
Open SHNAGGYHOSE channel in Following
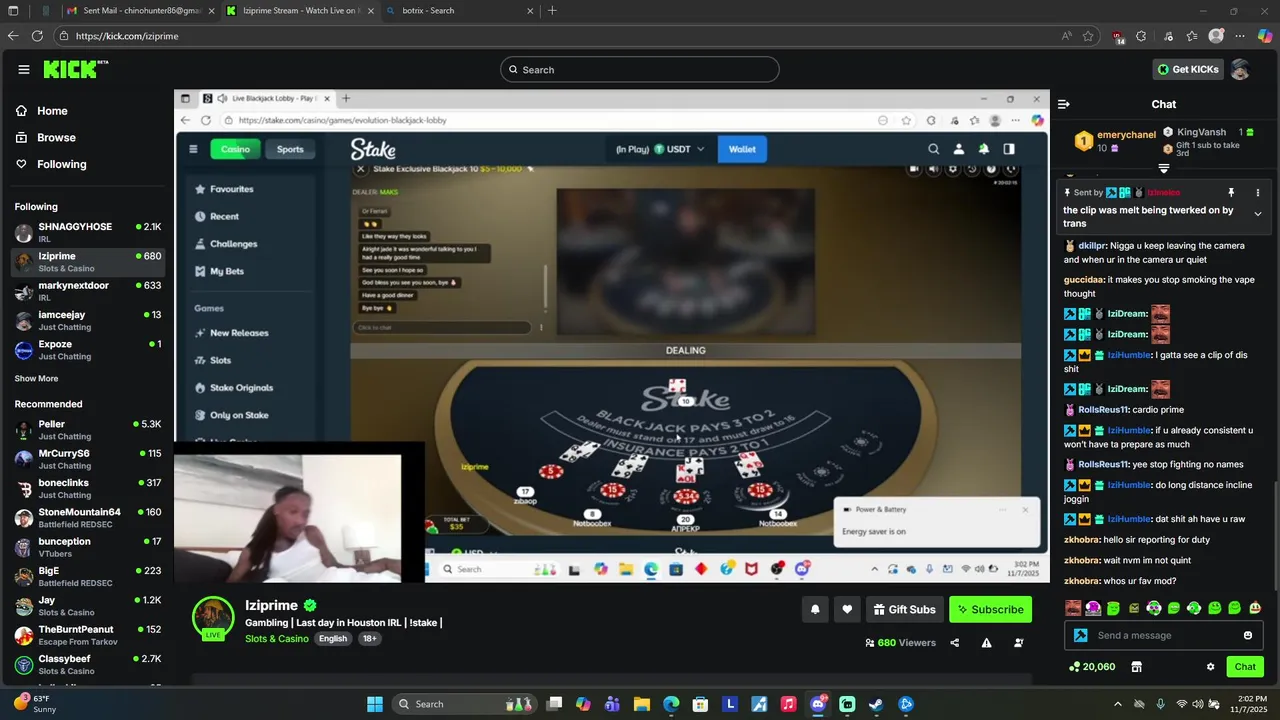point(87,232)
